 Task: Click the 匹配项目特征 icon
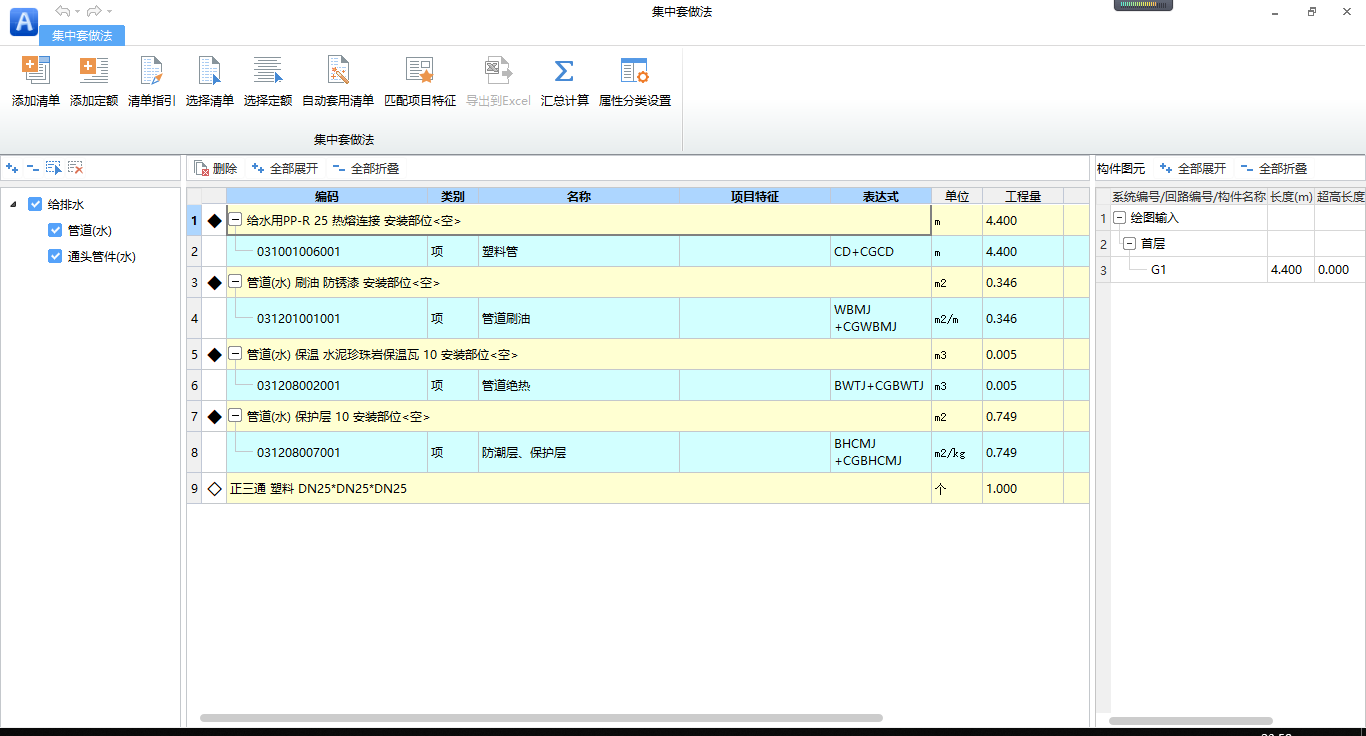point(420,71)
